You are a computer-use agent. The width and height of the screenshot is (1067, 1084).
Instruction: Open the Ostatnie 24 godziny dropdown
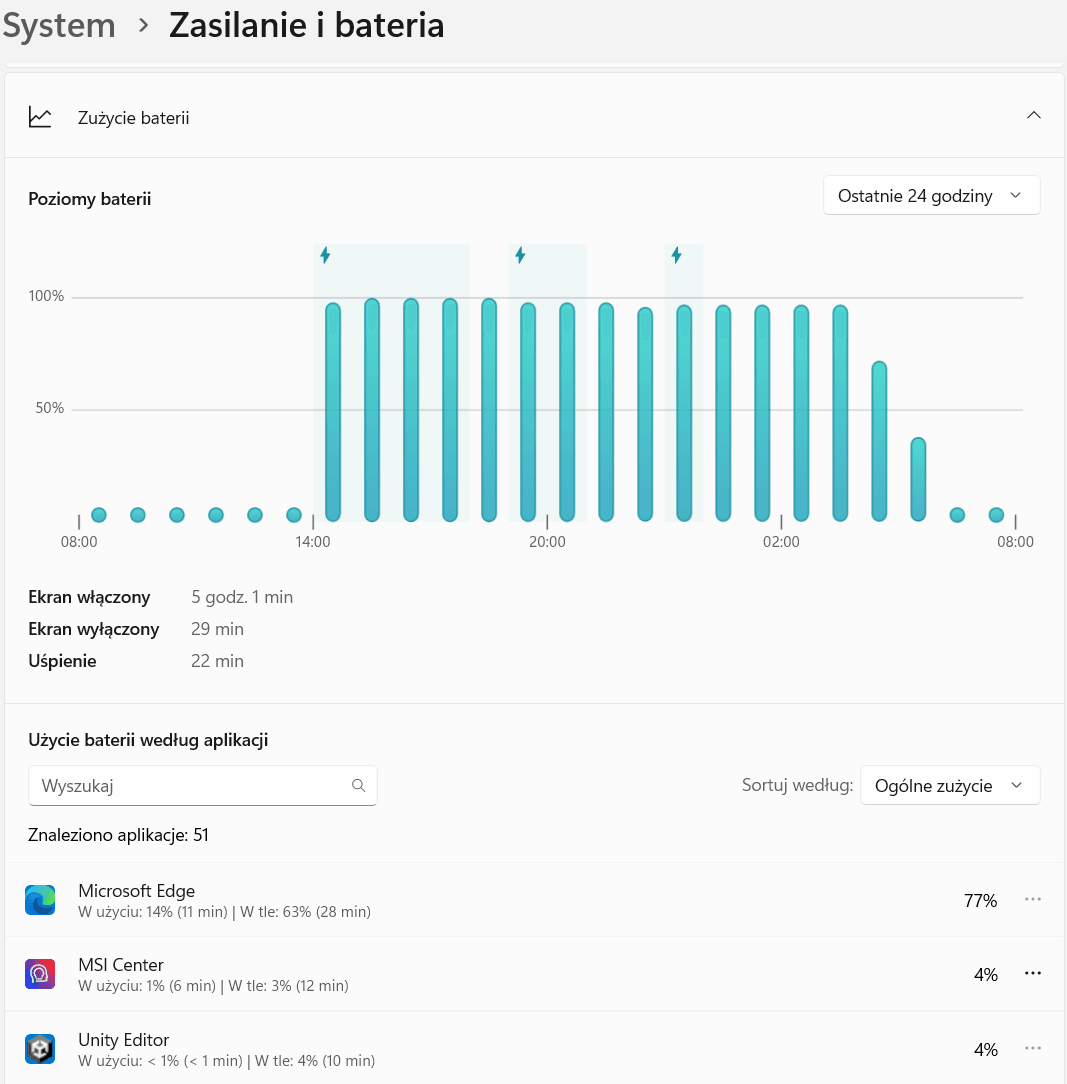click(x=931, y=196)
